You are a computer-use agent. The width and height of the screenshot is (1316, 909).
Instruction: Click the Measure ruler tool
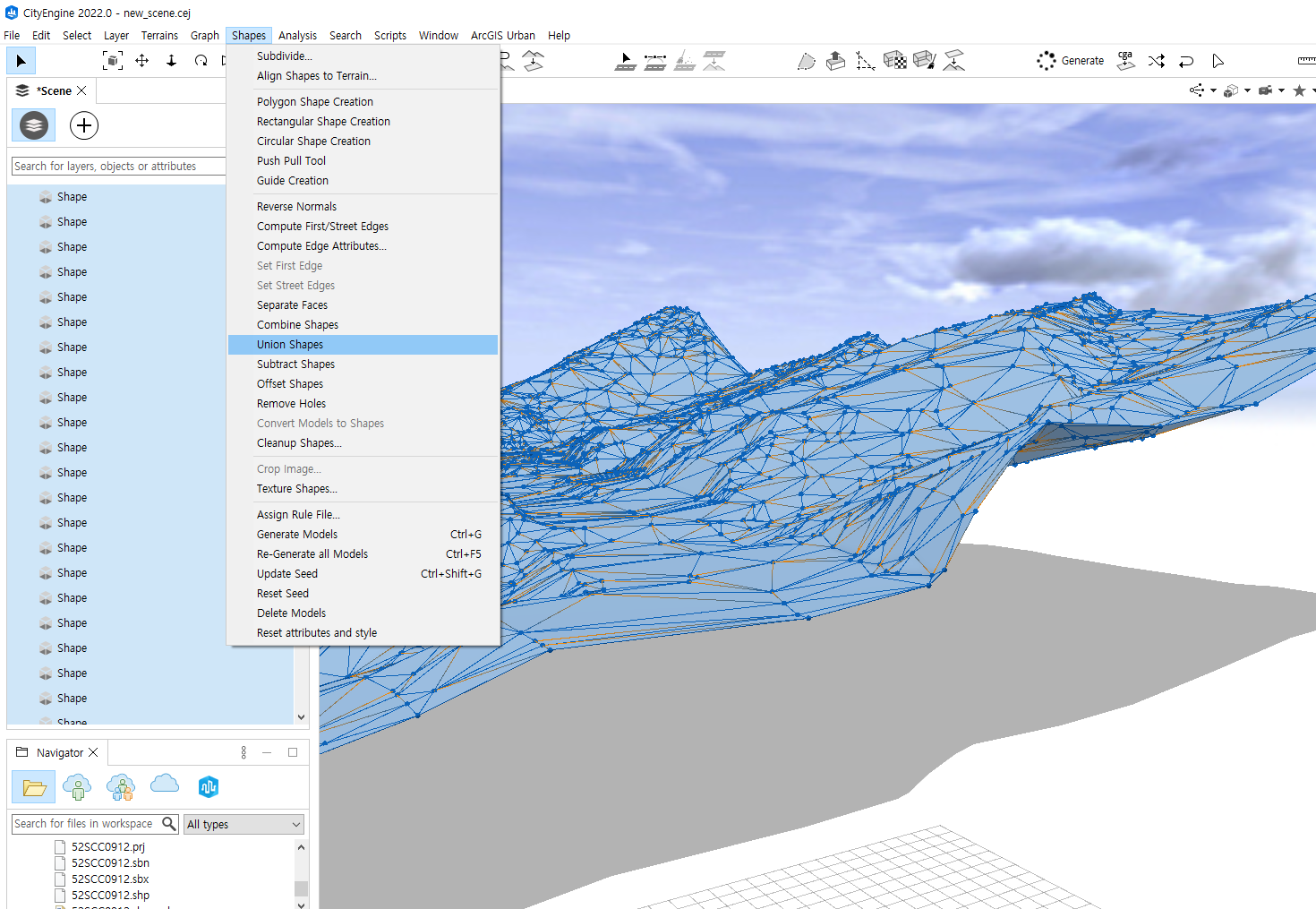tap(1305, 61)
